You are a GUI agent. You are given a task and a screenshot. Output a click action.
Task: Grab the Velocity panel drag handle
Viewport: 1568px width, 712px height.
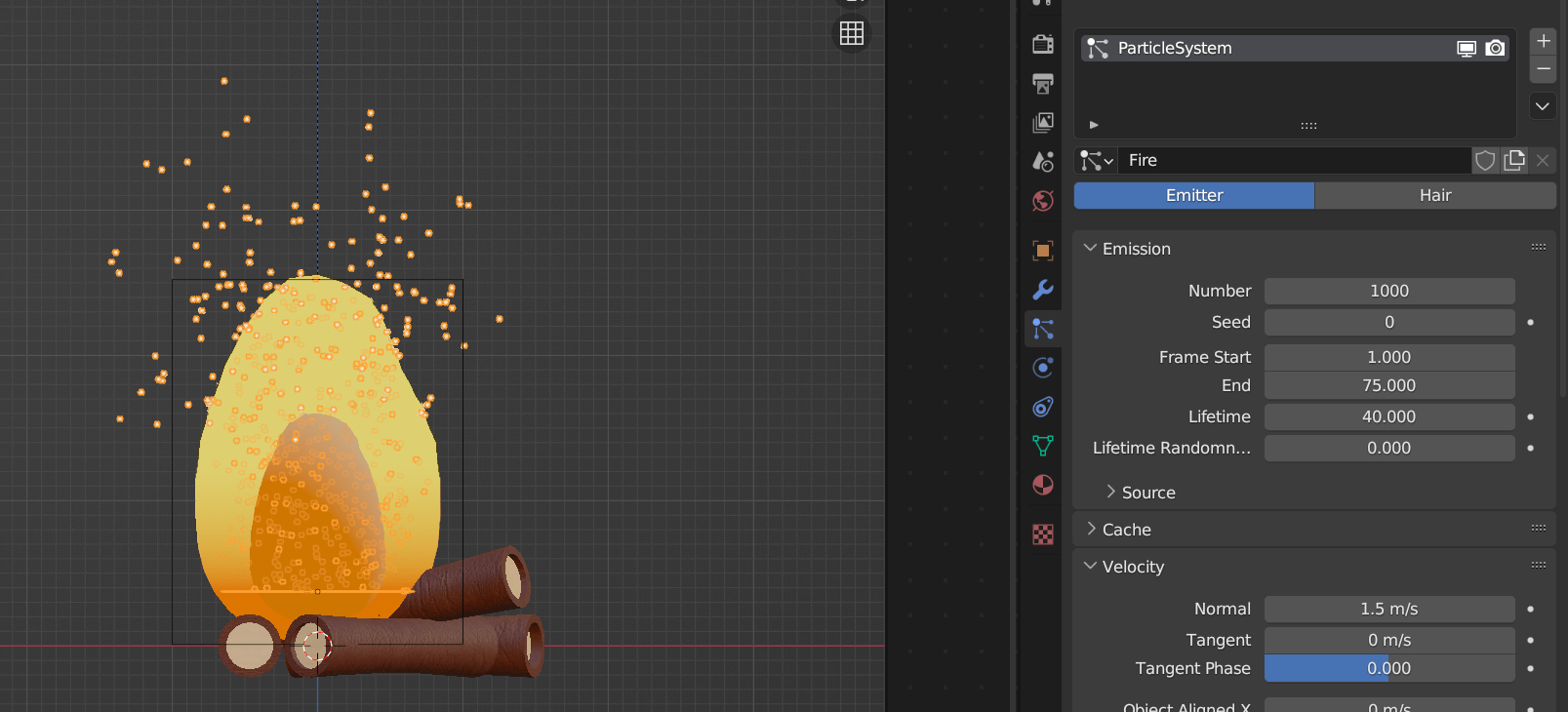[x=1539, y=565]
